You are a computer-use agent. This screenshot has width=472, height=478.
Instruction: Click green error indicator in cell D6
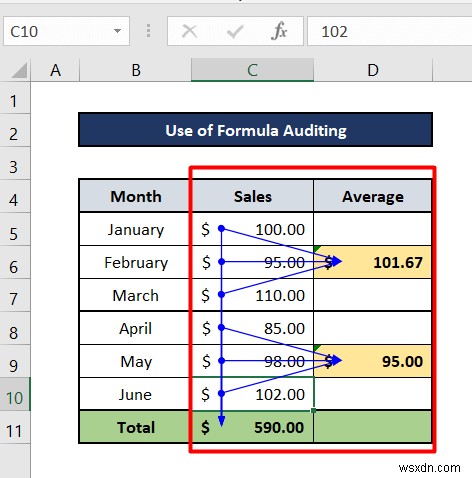[x=317, y=249]
